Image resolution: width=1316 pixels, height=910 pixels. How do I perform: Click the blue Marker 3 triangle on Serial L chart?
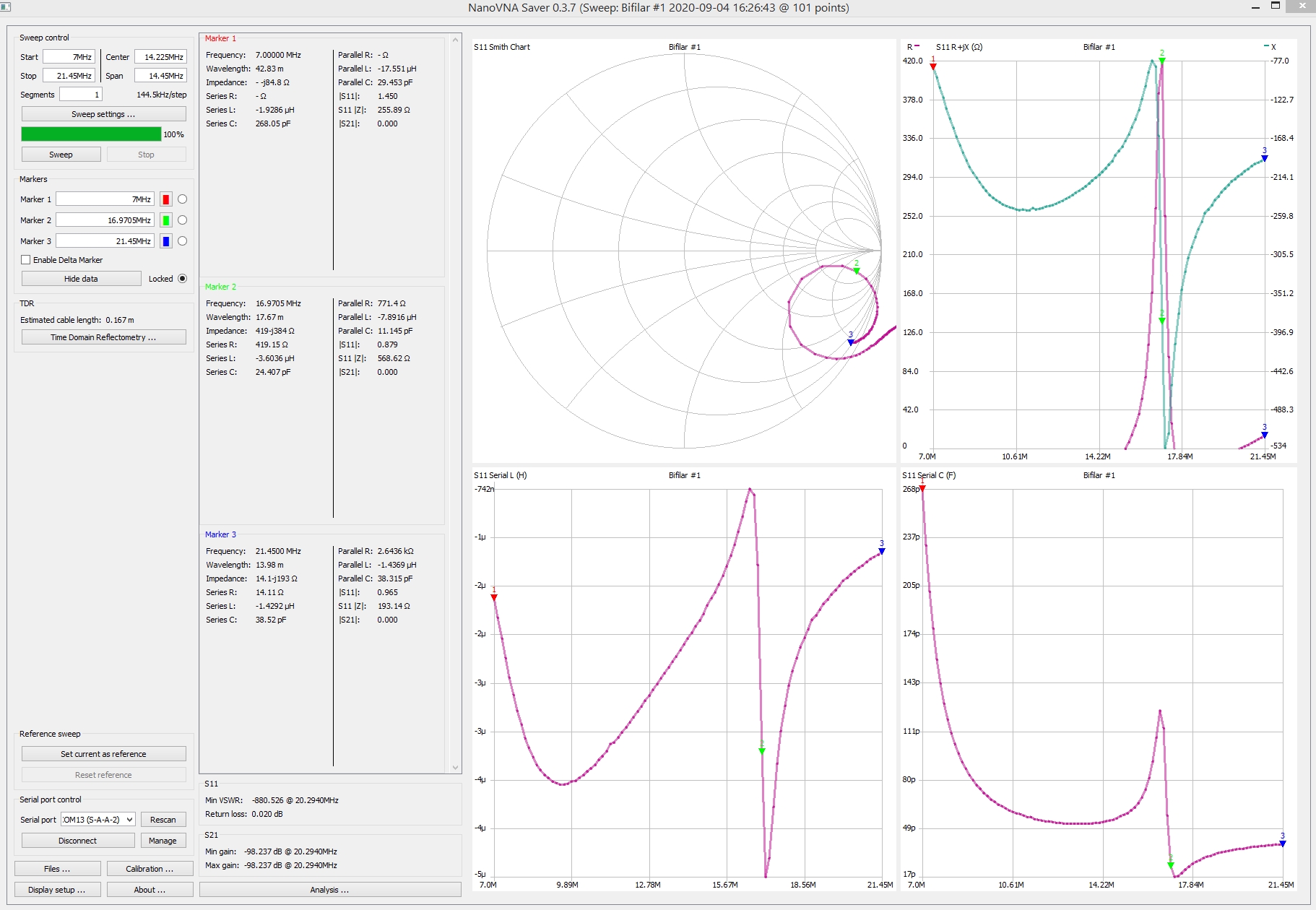pos(881,551)
